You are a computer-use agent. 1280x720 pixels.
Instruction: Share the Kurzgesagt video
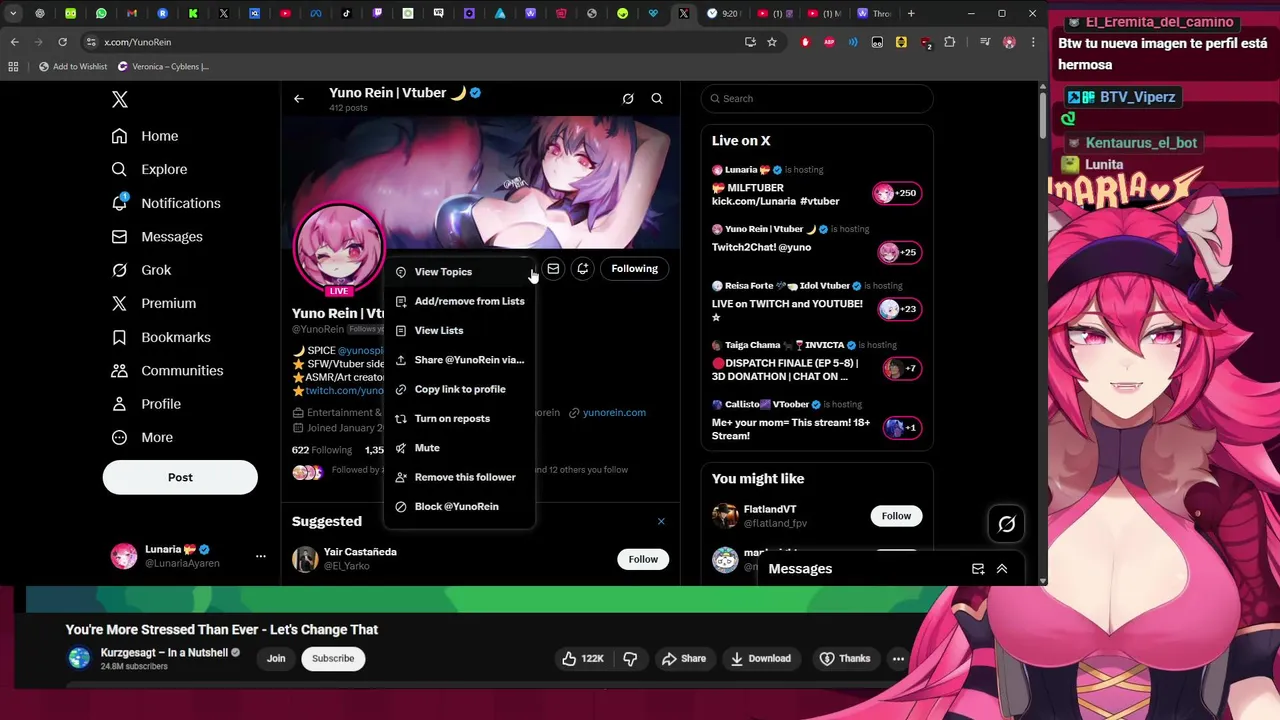tap(684, 658)
